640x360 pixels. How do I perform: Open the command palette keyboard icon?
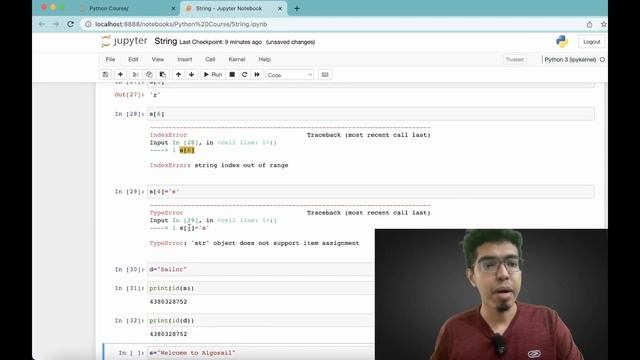(325, 75)
